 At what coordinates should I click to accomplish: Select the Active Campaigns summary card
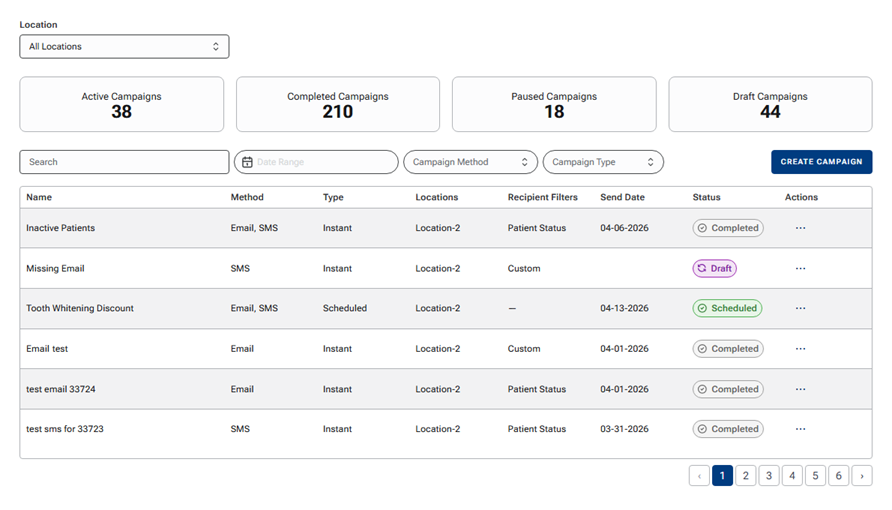pos(121,104)
